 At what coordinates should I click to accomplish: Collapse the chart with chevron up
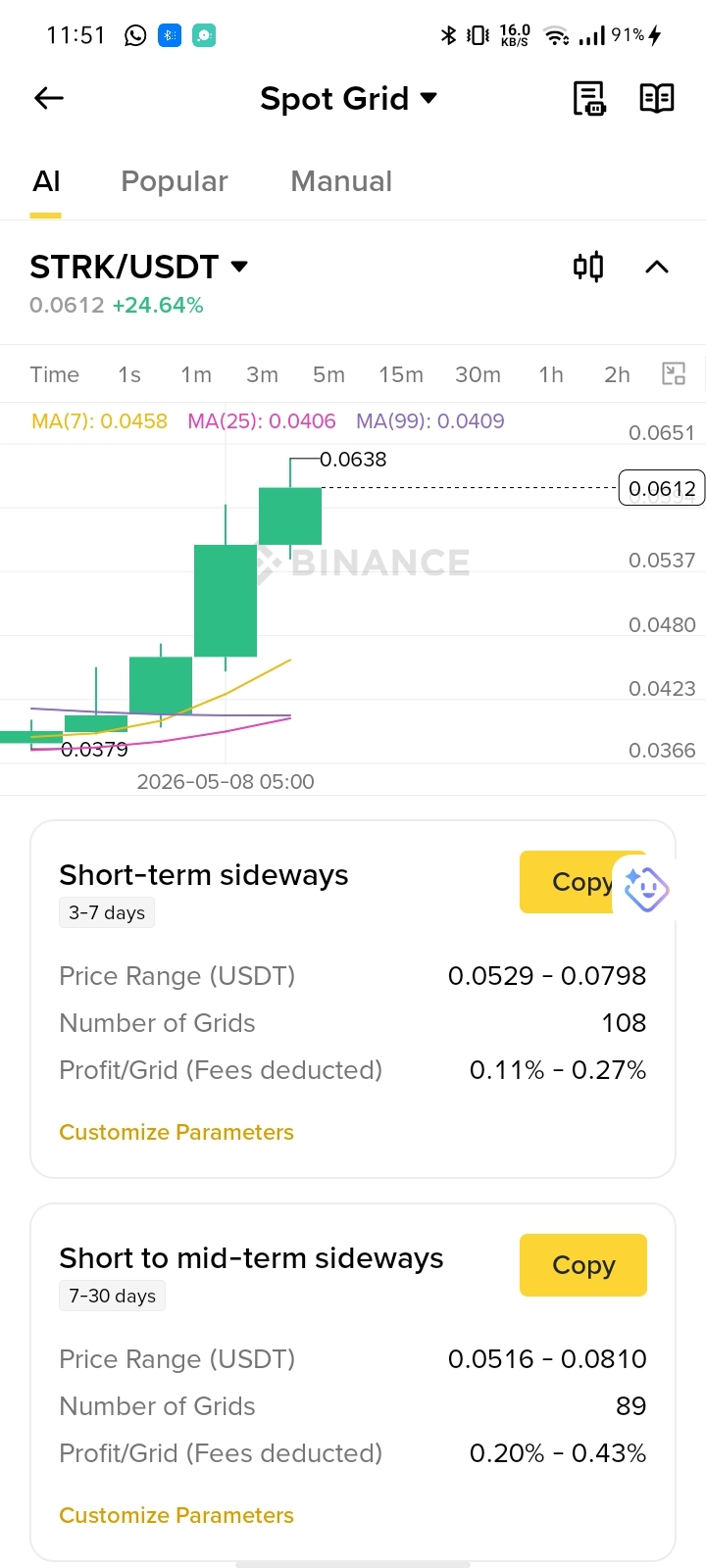click(657, 267)
